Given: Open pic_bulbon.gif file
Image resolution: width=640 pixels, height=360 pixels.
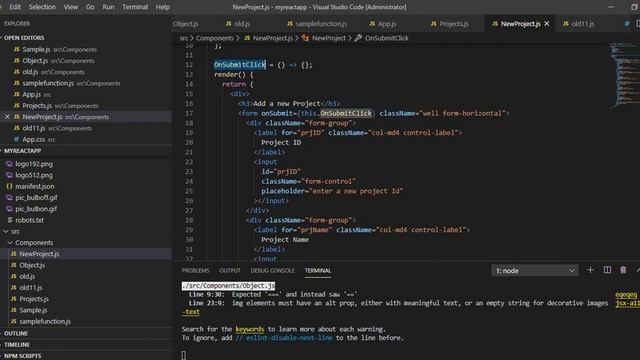Looking at the screenshot, I should [x=36, y=209].
